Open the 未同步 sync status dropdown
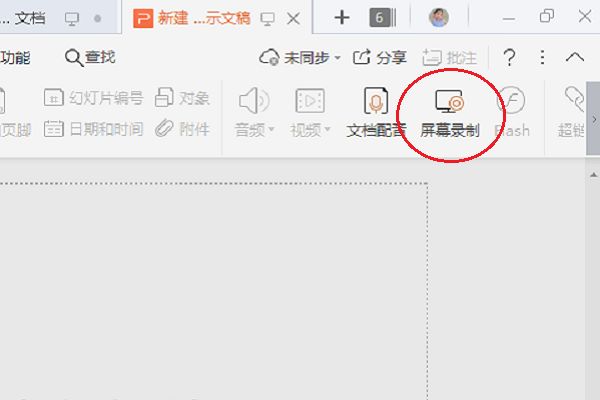Screen dimensions: 600x400 point(300,58)
